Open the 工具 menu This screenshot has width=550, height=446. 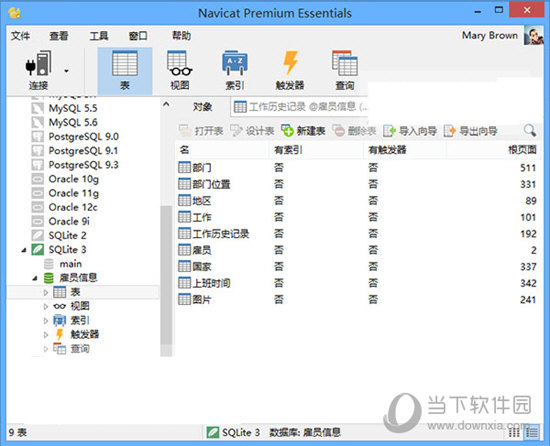pyautogui.click(x=99, y=36)
